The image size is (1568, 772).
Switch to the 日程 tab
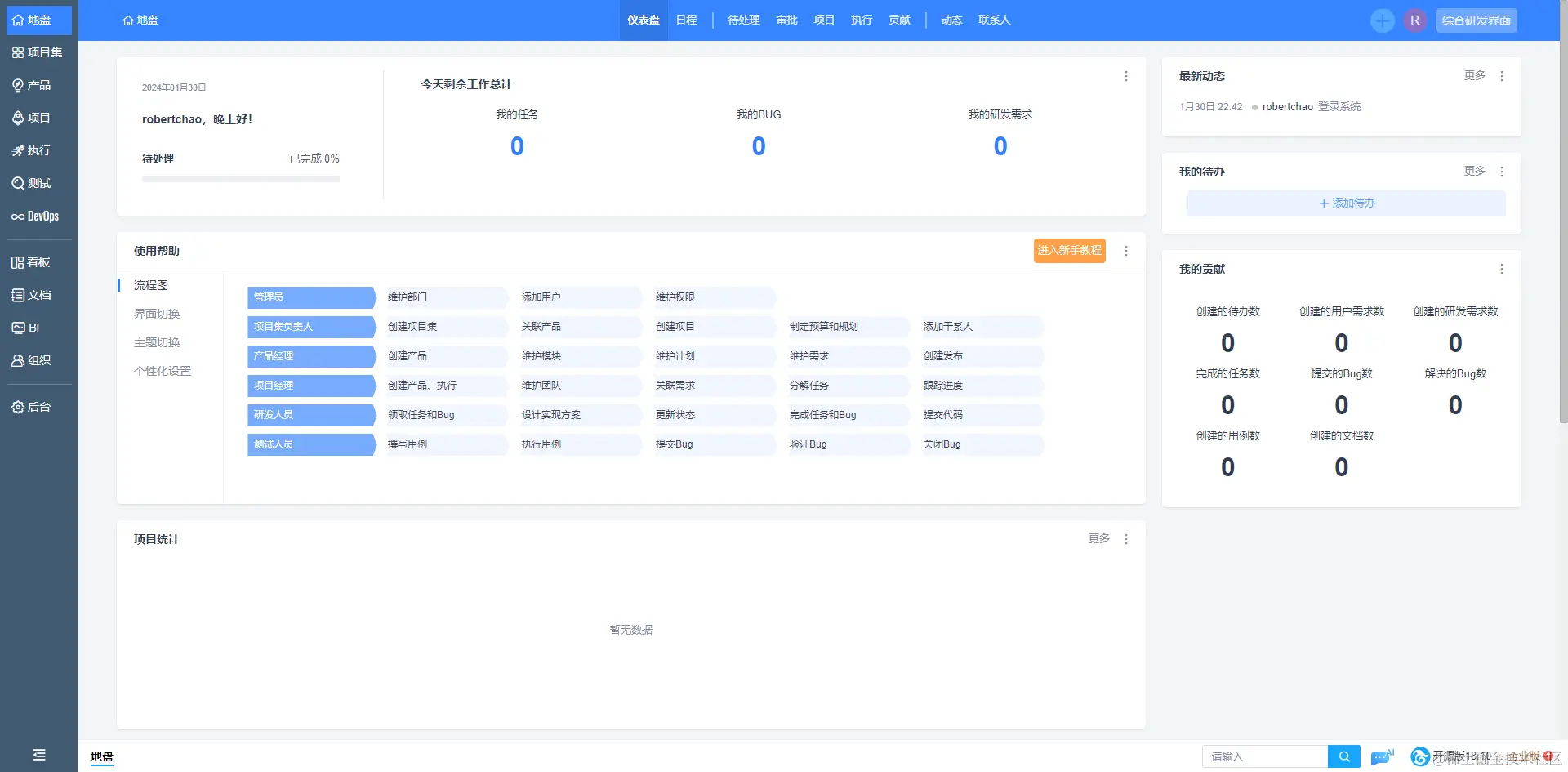687,20
